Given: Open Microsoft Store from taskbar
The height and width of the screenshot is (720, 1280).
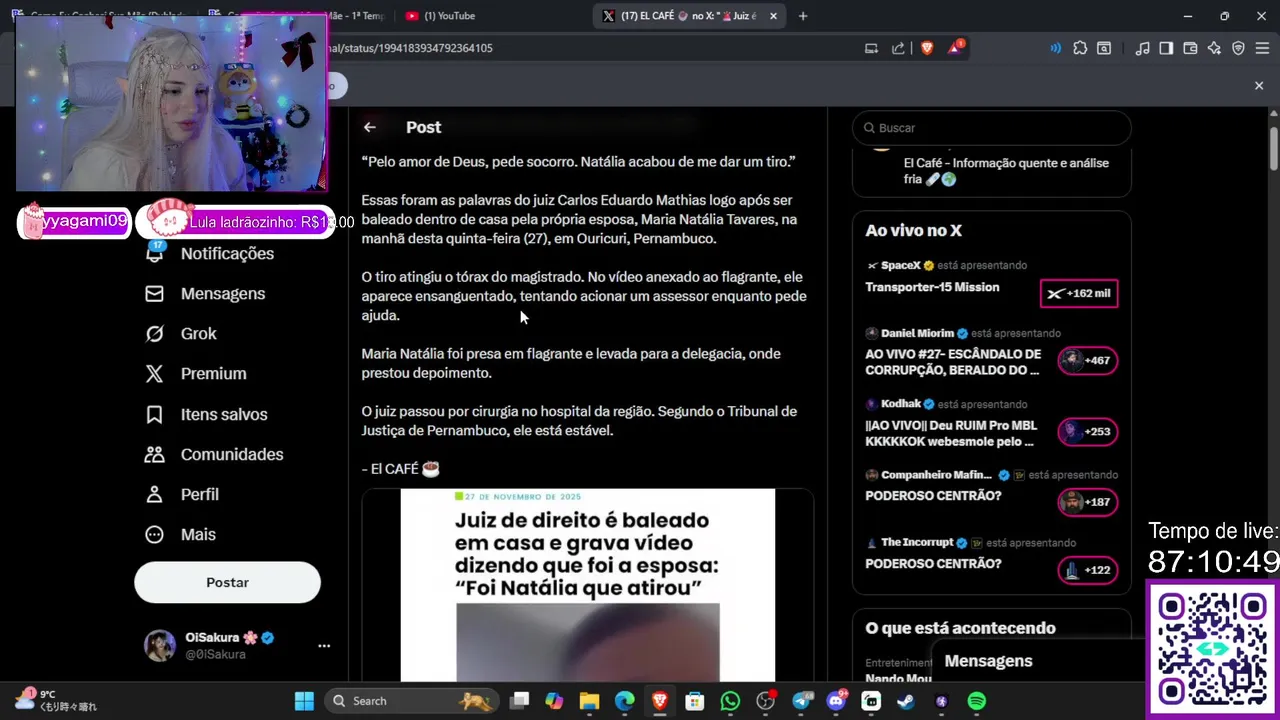Looking at the screenshot, I should click(x=694, y=701).
